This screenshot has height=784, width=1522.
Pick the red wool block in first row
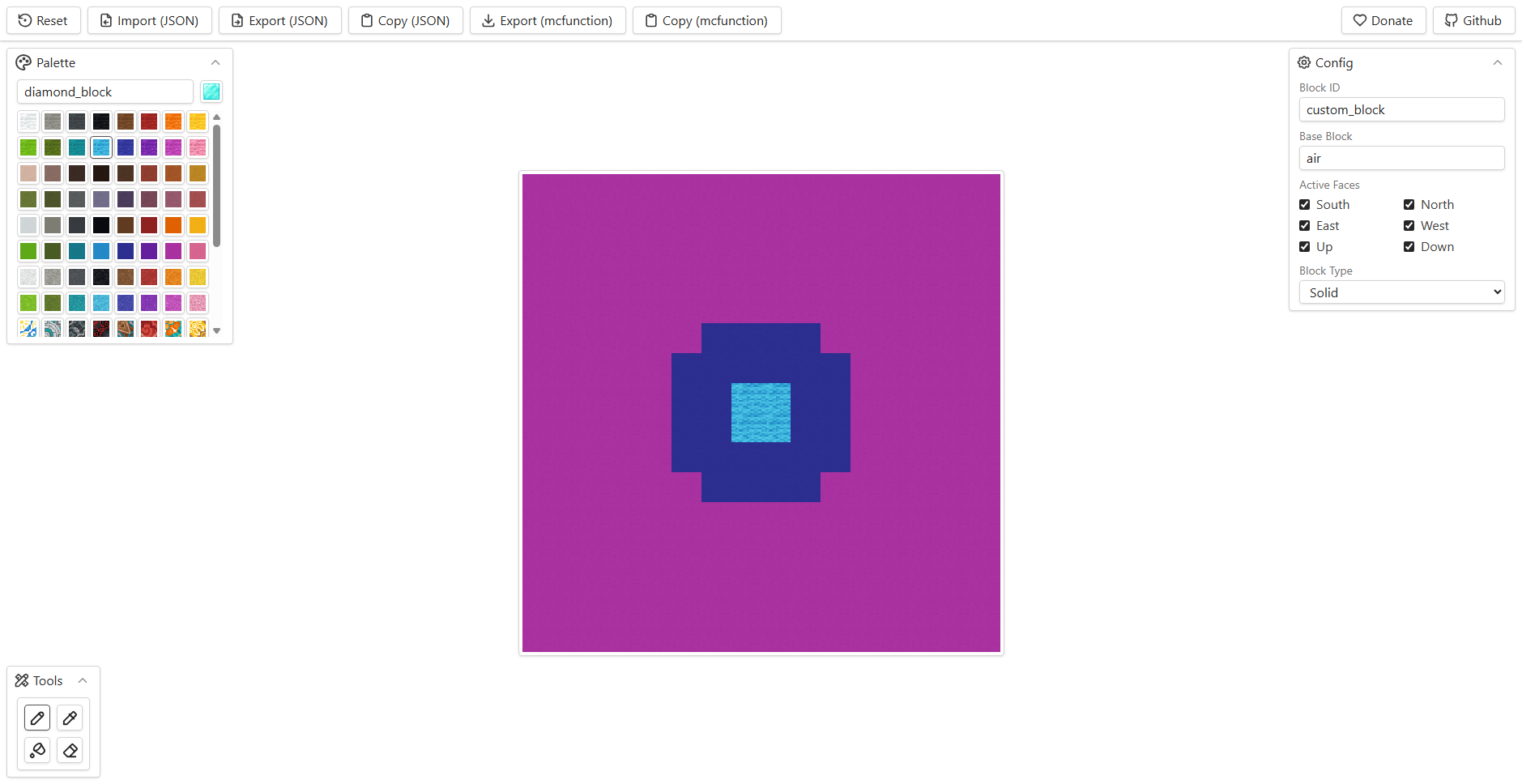(149, 121)
